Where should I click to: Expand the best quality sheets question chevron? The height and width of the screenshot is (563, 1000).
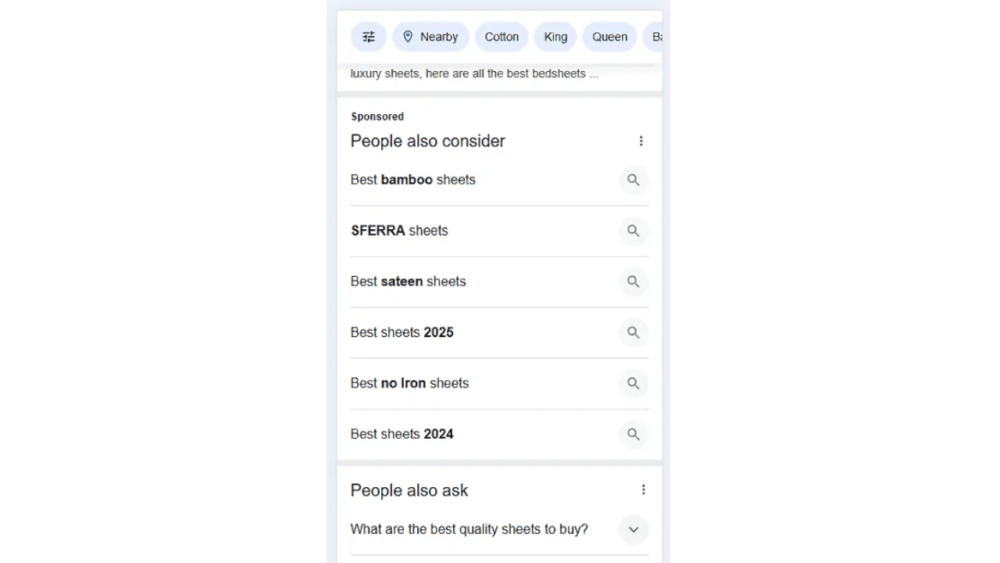633,529
